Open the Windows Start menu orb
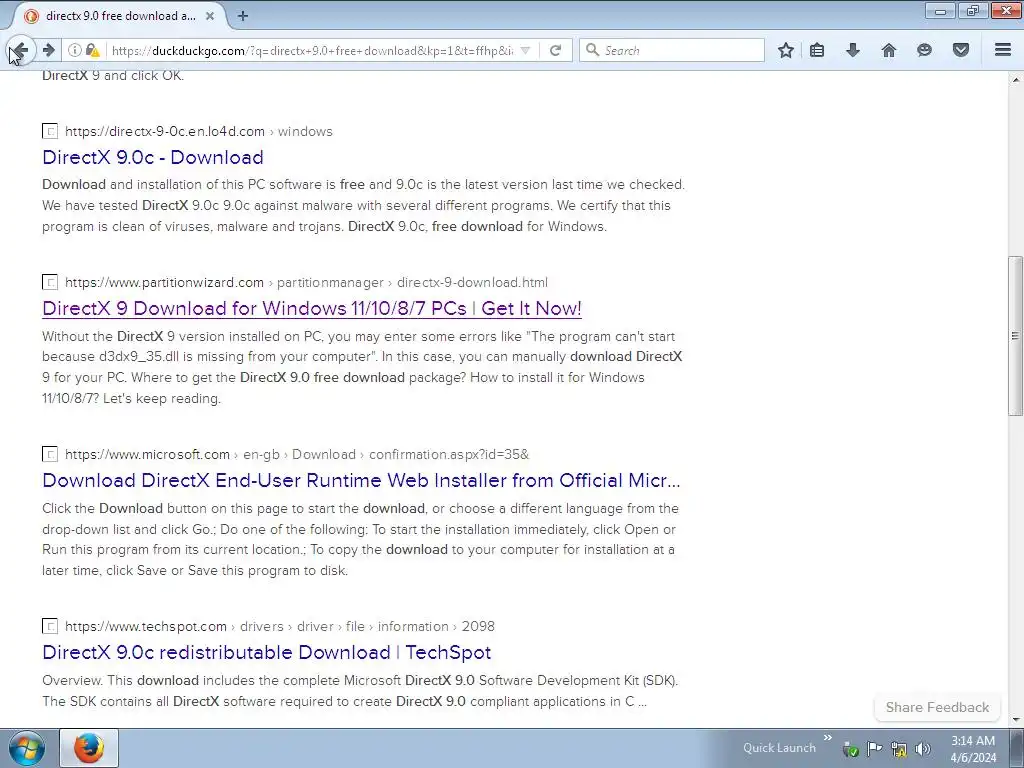The image size is (1024, 768). point(27,748)
